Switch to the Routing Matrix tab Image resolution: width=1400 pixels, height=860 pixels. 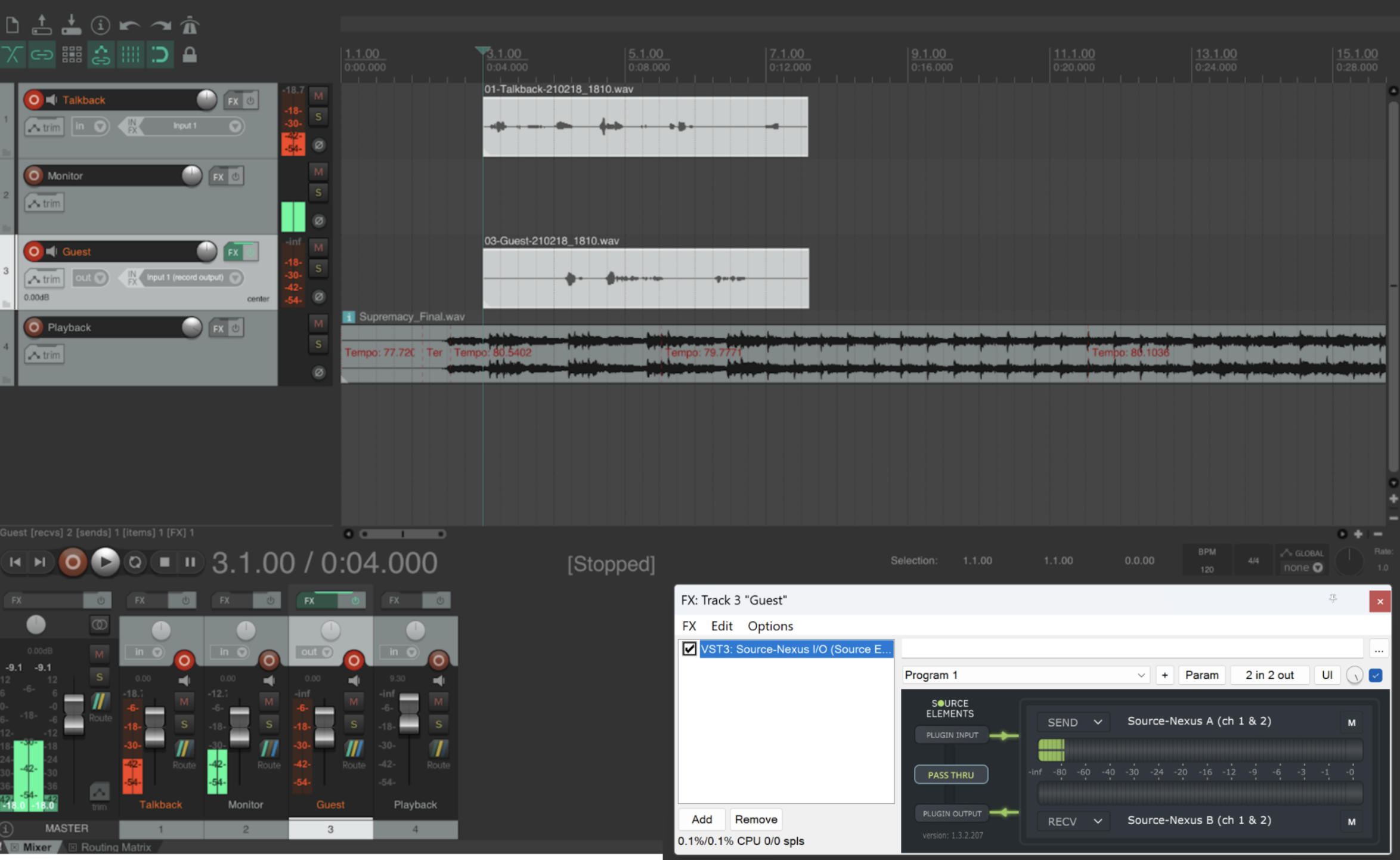[115, 847]
